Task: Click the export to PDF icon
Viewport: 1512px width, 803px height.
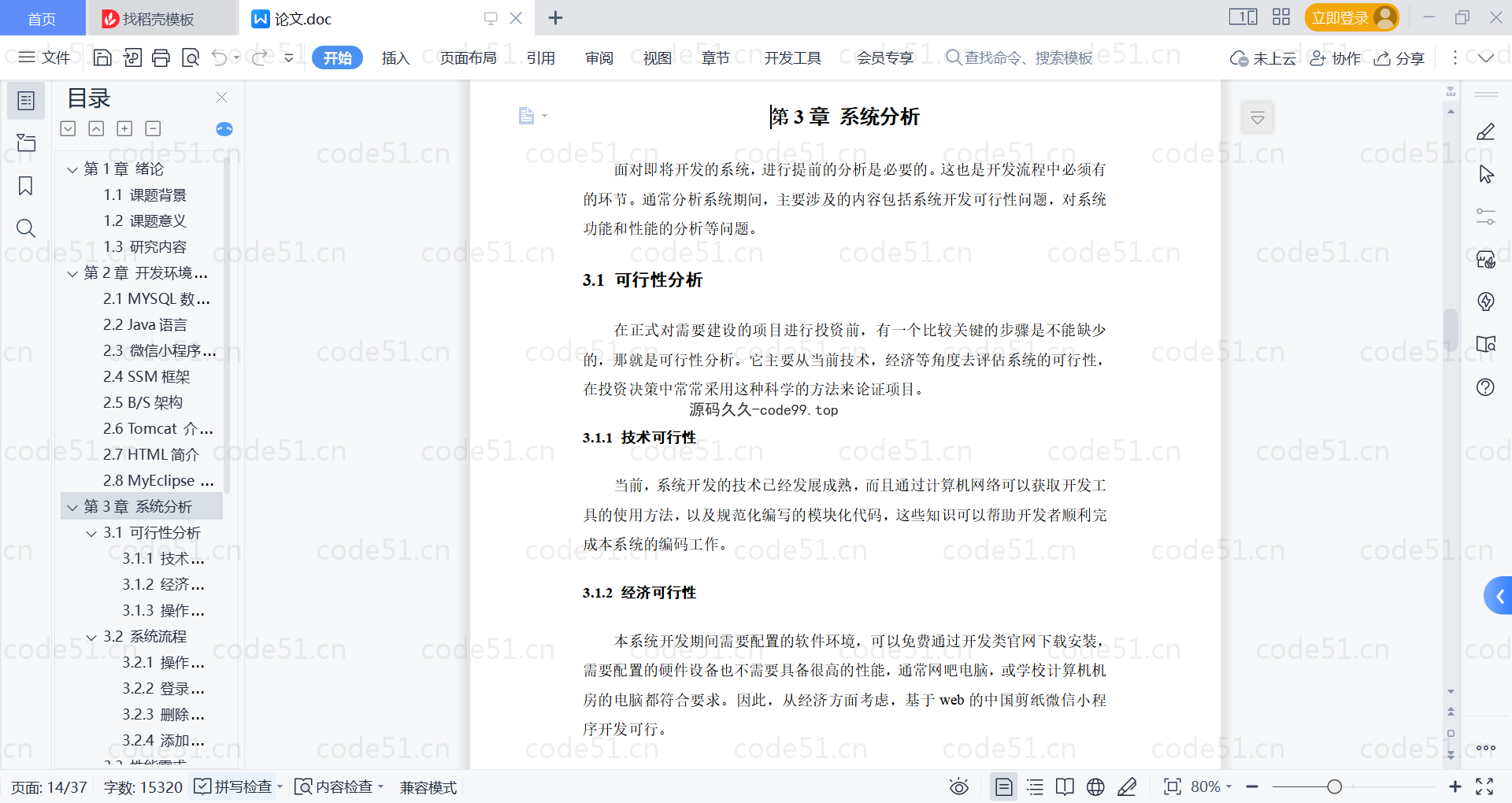Action: click(x=132, y=57)
